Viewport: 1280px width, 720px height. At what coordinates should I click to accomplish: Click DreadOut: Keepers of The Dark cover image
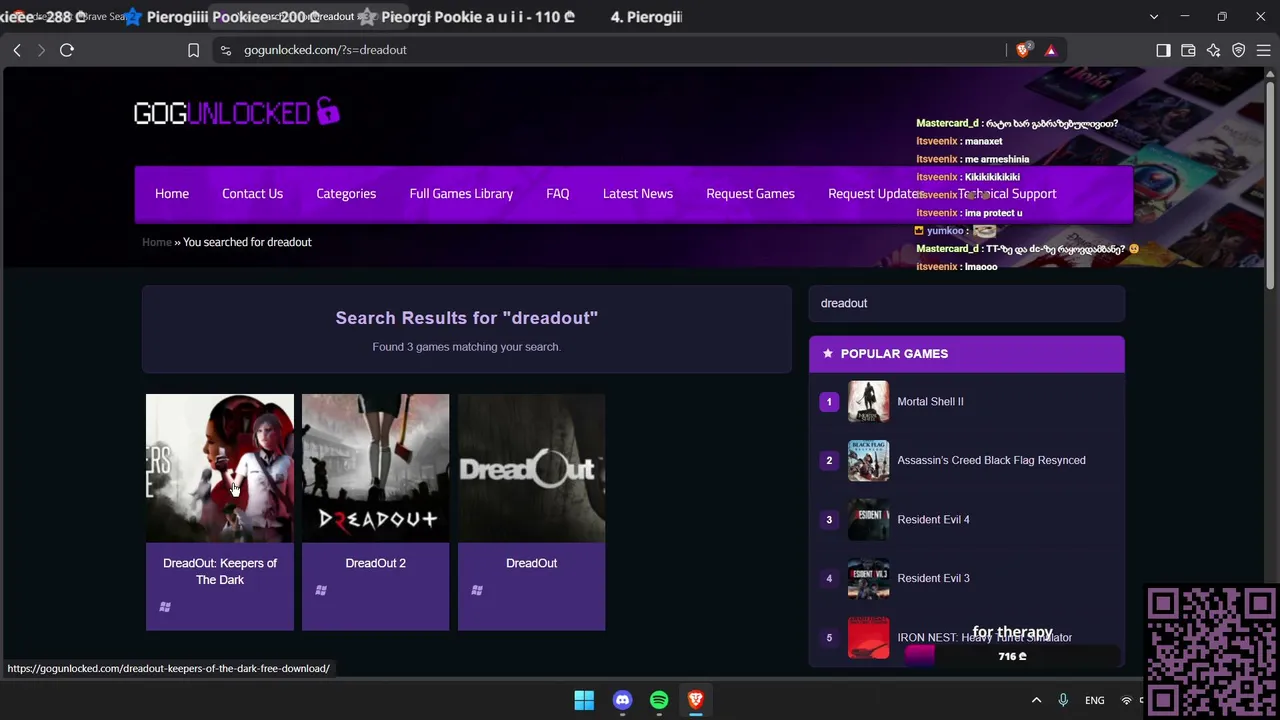click(x=220, y=468)
